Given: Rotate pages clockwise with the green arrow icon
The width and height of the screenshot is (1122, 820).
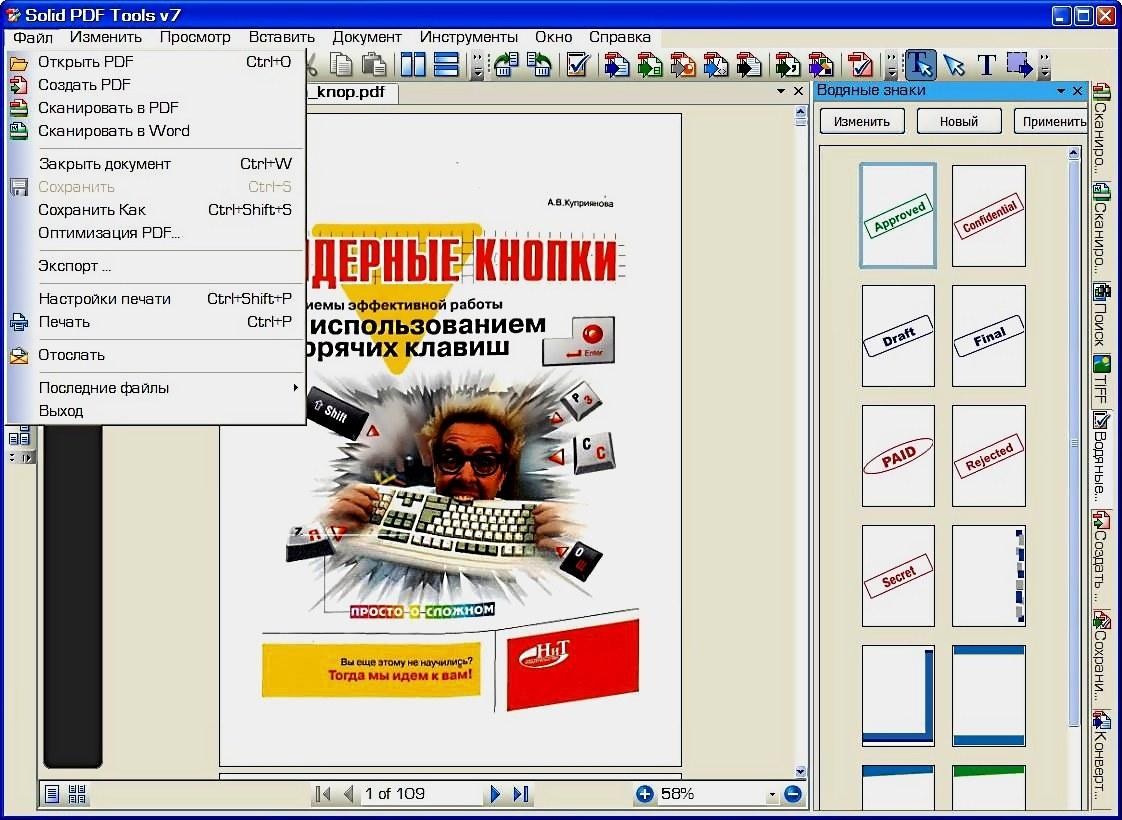Looking at the screenshot, I should point(506,65).
